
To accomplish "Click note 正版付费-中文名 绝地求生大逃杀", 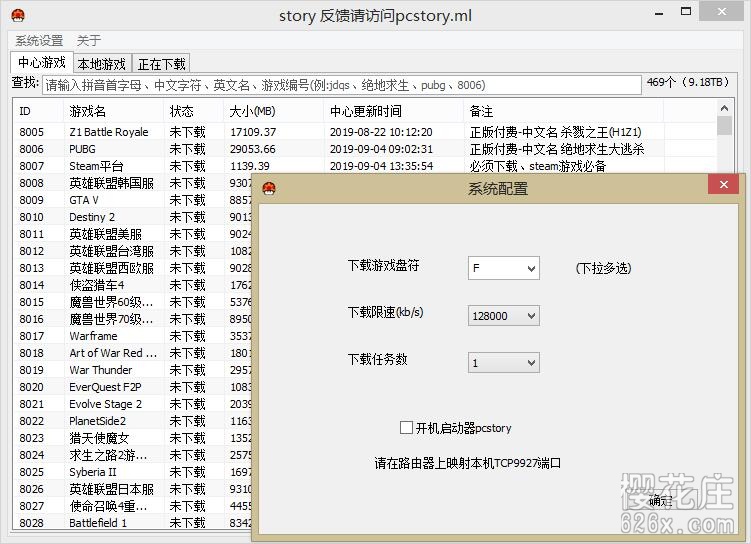I will [557, 149].
